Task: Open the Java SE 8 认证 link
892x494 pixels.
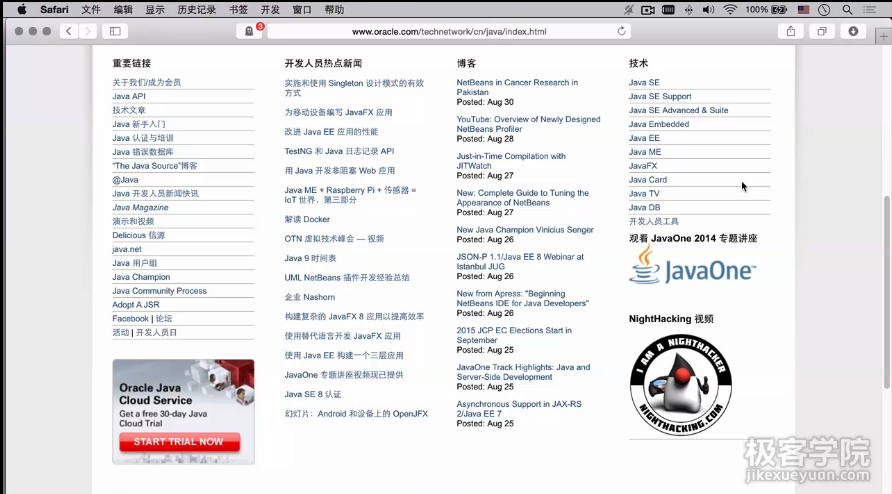Action: click(313, 394)
